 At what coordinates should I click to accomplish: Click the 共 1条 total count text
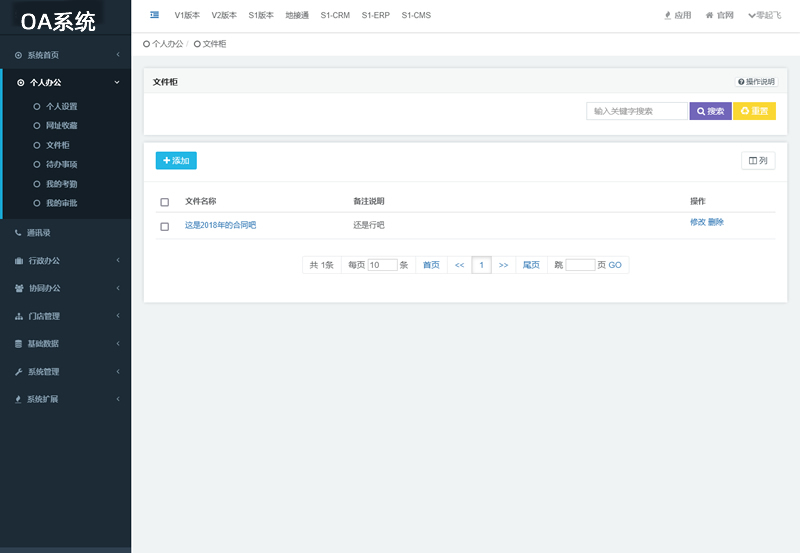321,265
